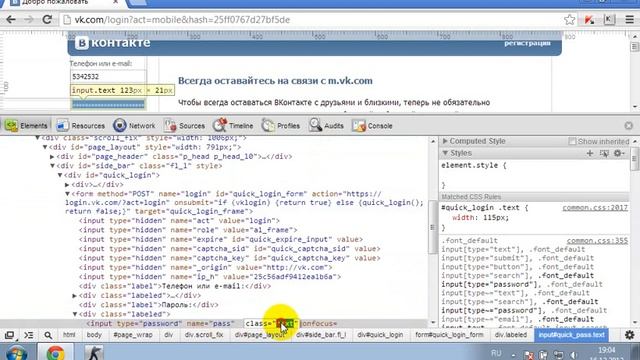Click the VKontakte logo in the page header
This screenshot has width=640, height=360.
click(x=113, y=43)
